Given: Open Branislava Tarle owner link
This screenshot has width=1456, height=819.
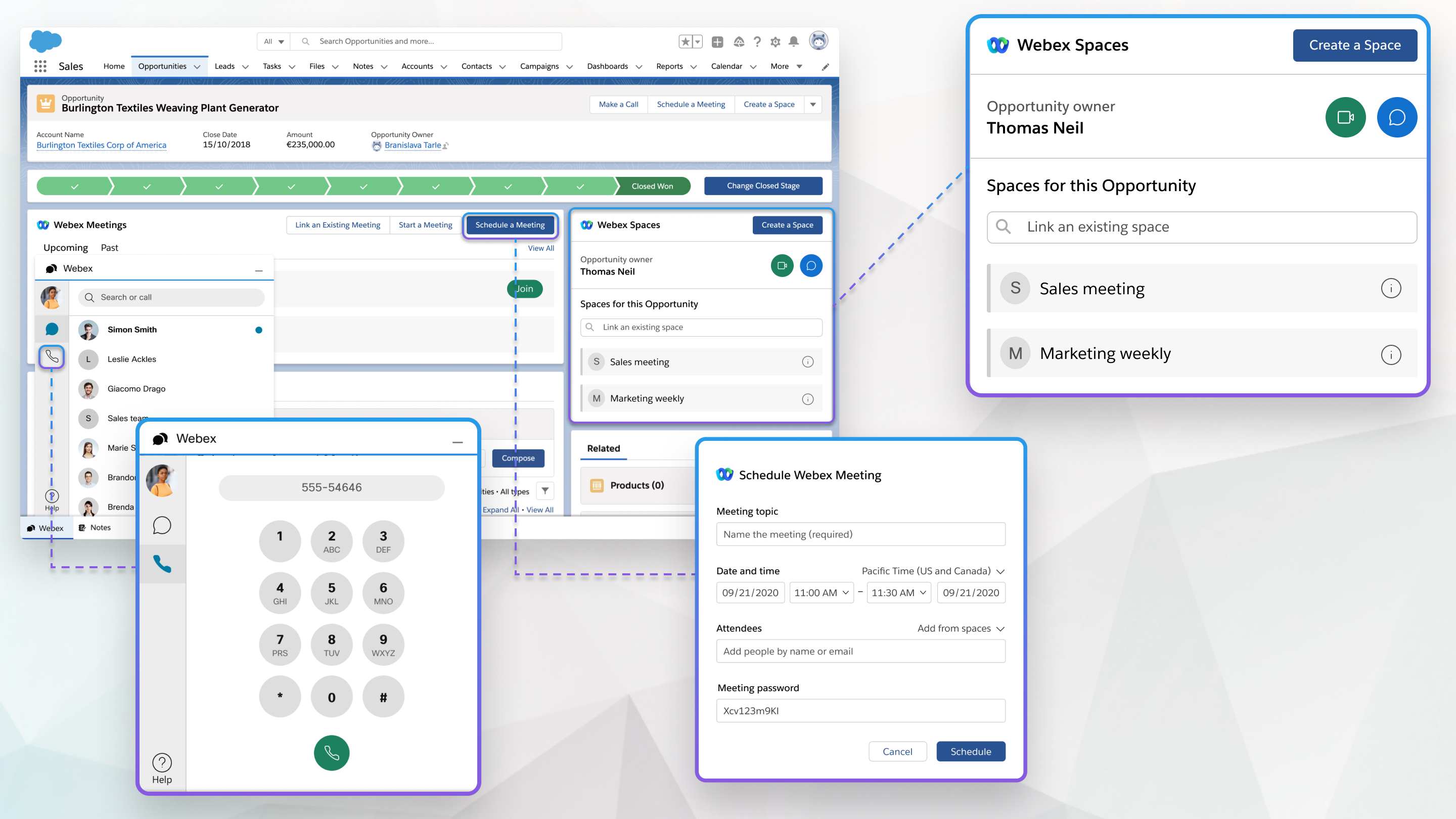Looking at the screenshot, I should (x=413, y=145).
